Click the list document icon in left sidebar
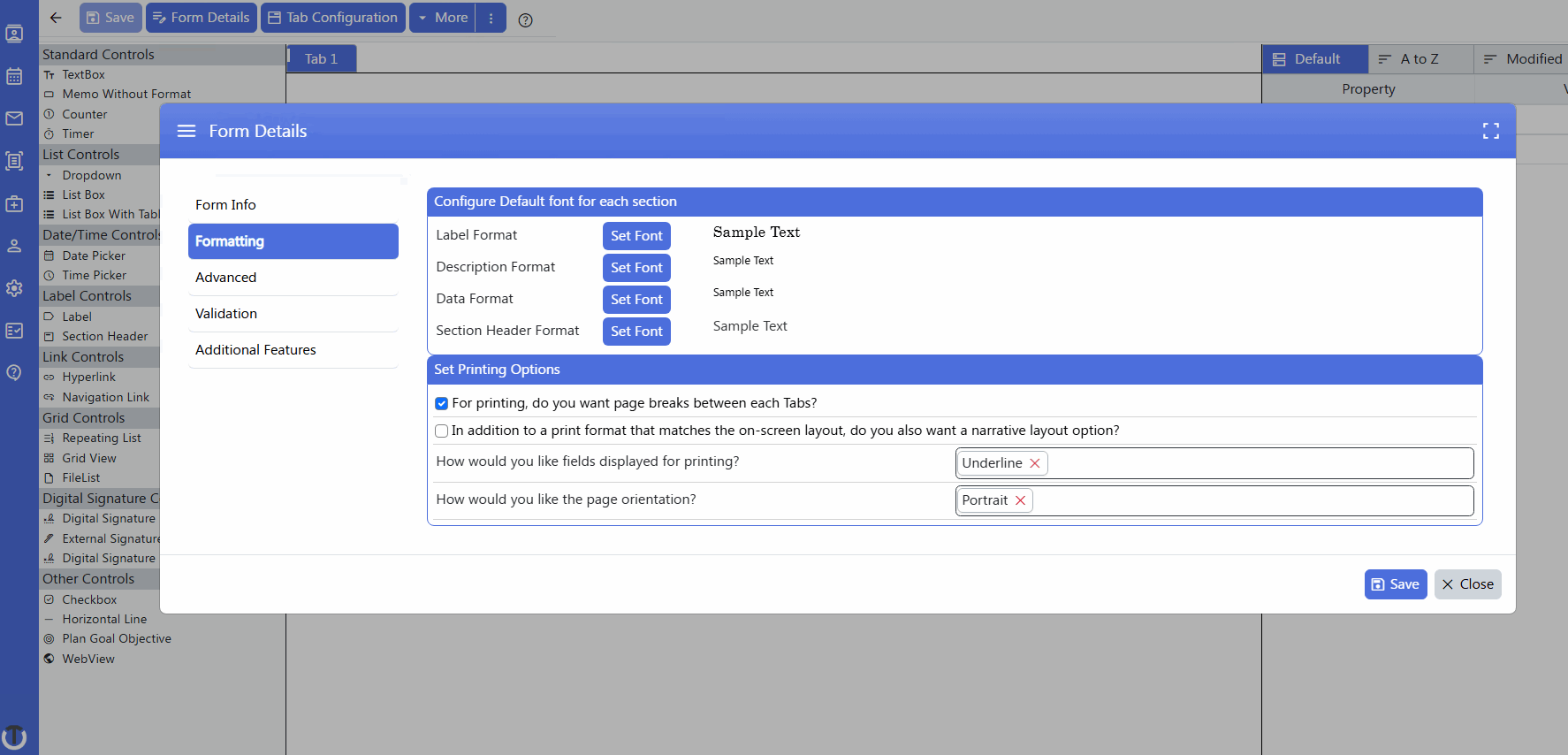Screen dimensions: 1568x755 point(14,161)
